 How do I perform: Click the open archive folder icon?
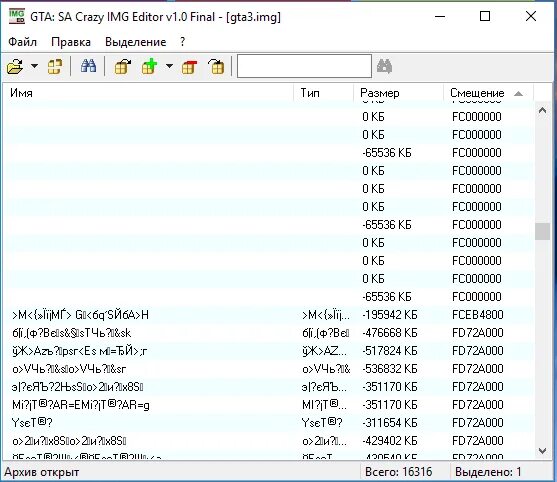15,66
